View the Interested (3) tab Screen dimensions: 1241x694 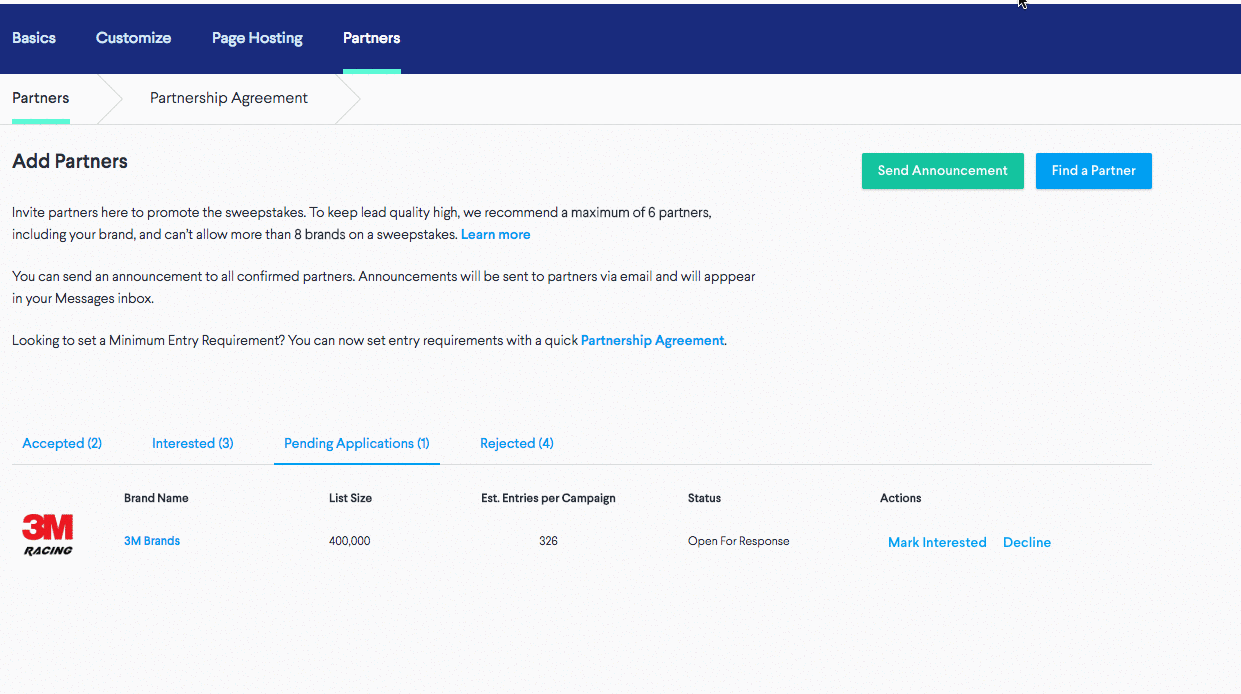pos(193,443)
